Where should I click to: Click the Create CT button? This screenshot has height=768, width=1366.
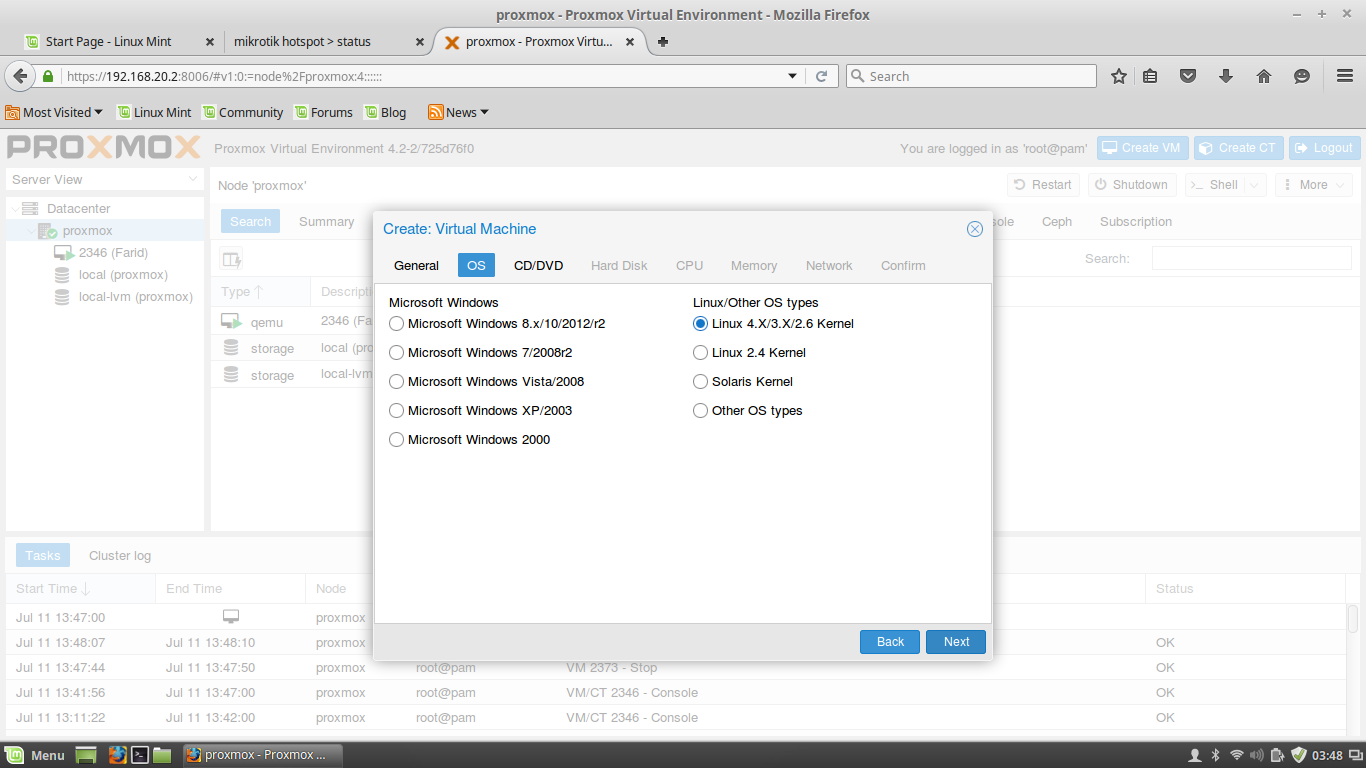(1238, 148)
